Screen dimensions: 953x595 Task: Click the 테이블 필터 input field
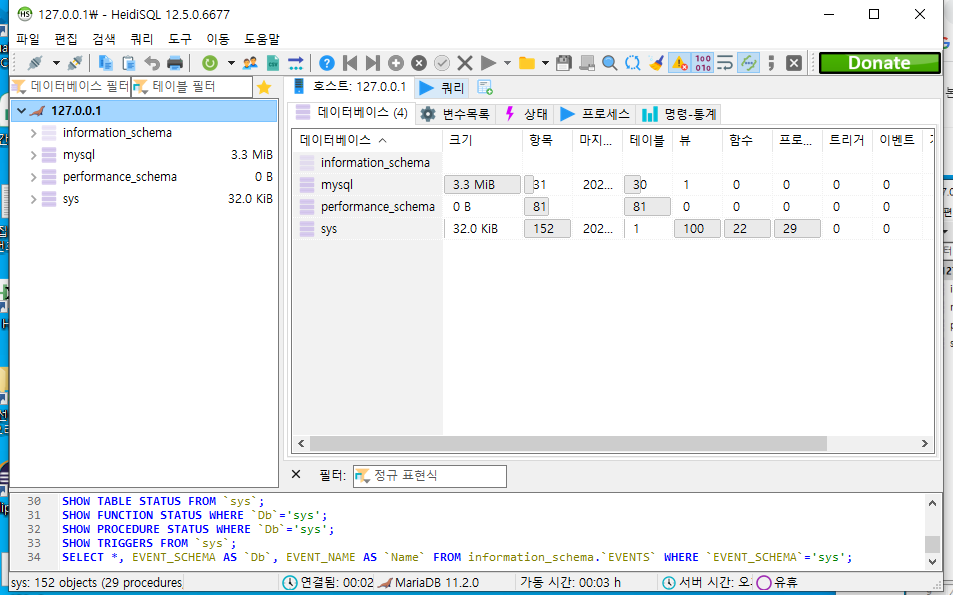click(192, 86)
